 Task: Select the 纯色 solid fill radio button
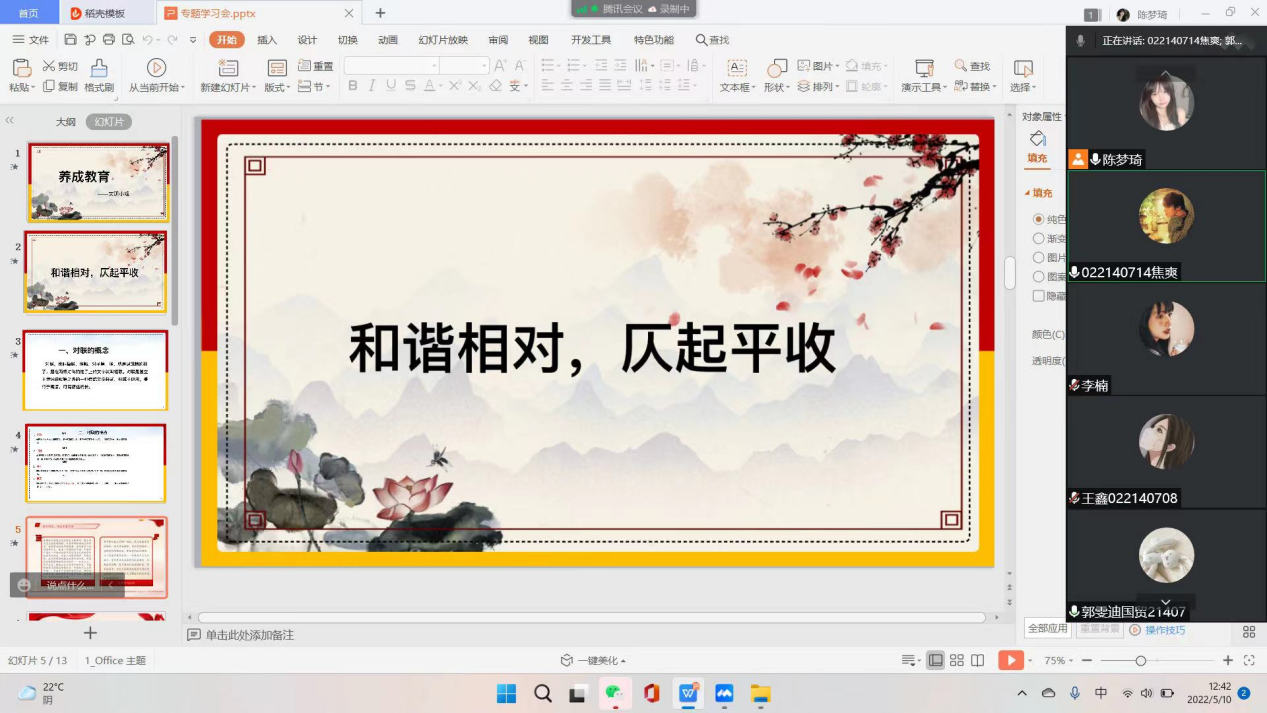point(1038,219)
